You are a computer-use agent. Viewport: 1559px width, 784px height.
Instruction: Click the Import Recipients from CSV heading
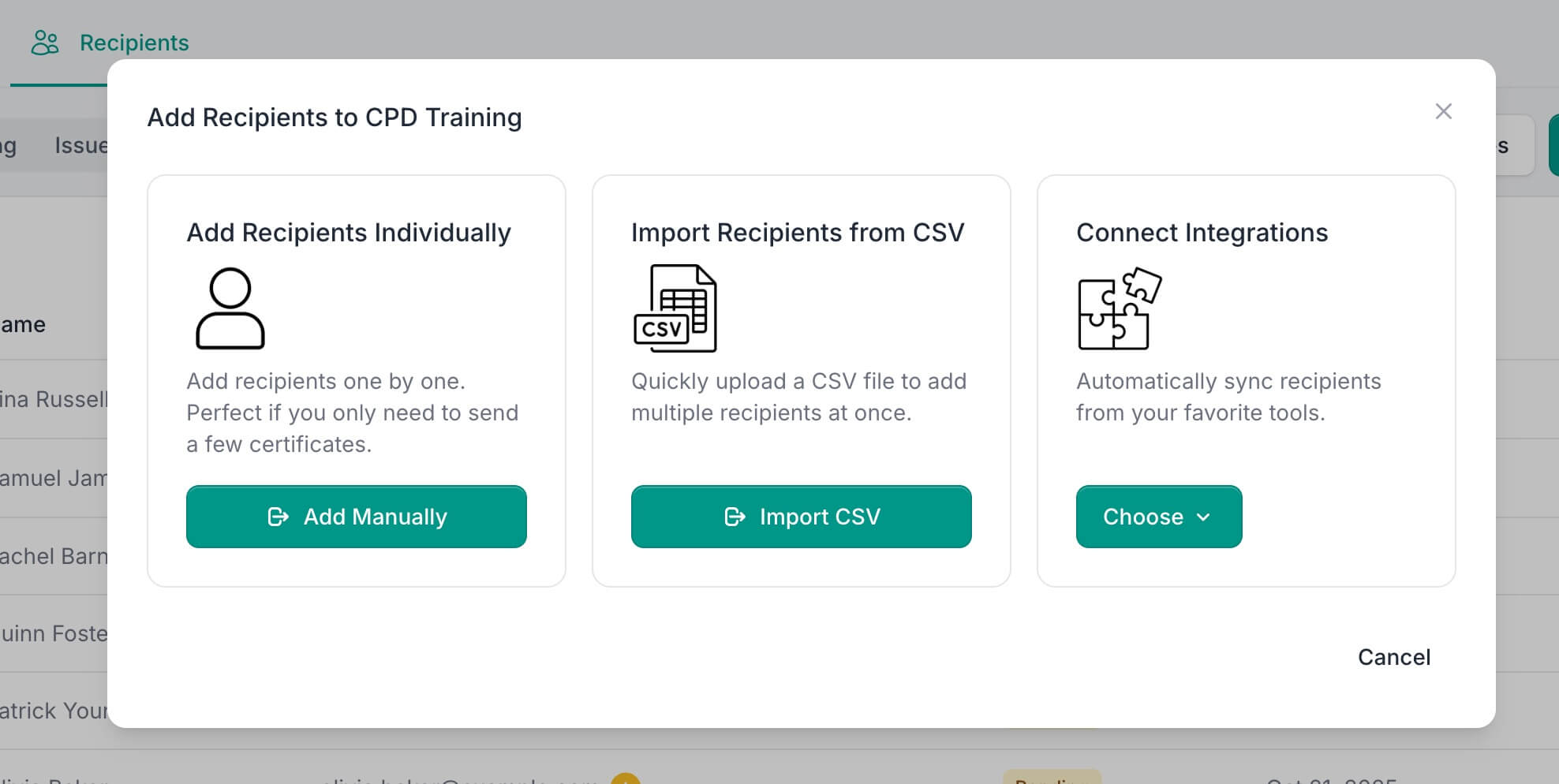(798, 233)
